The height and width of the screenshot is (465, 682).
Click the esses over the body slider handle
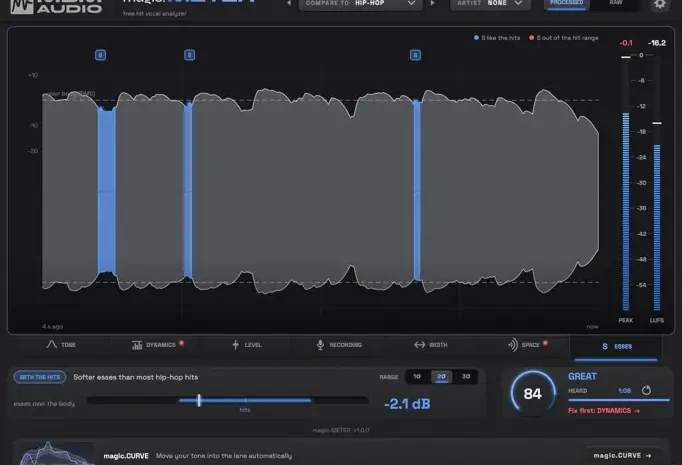click(x=199, y=400)
